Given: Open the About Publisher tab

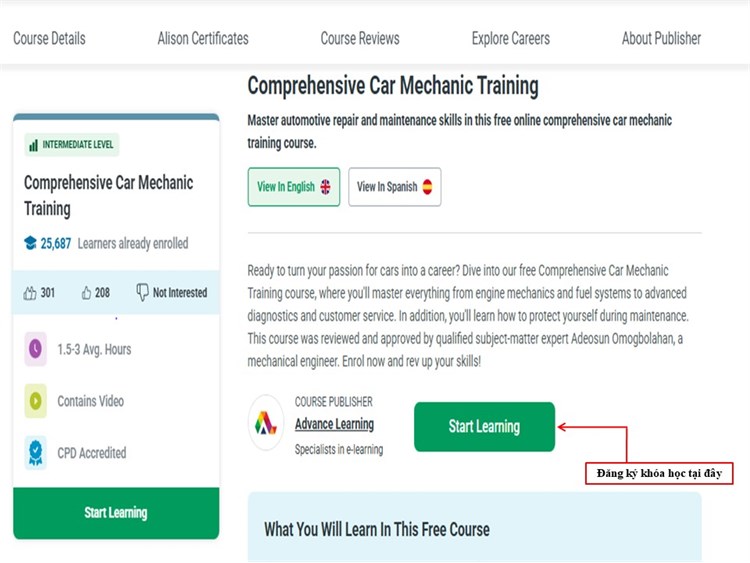Looking at the screenshot, I should [x=661, y=39].
